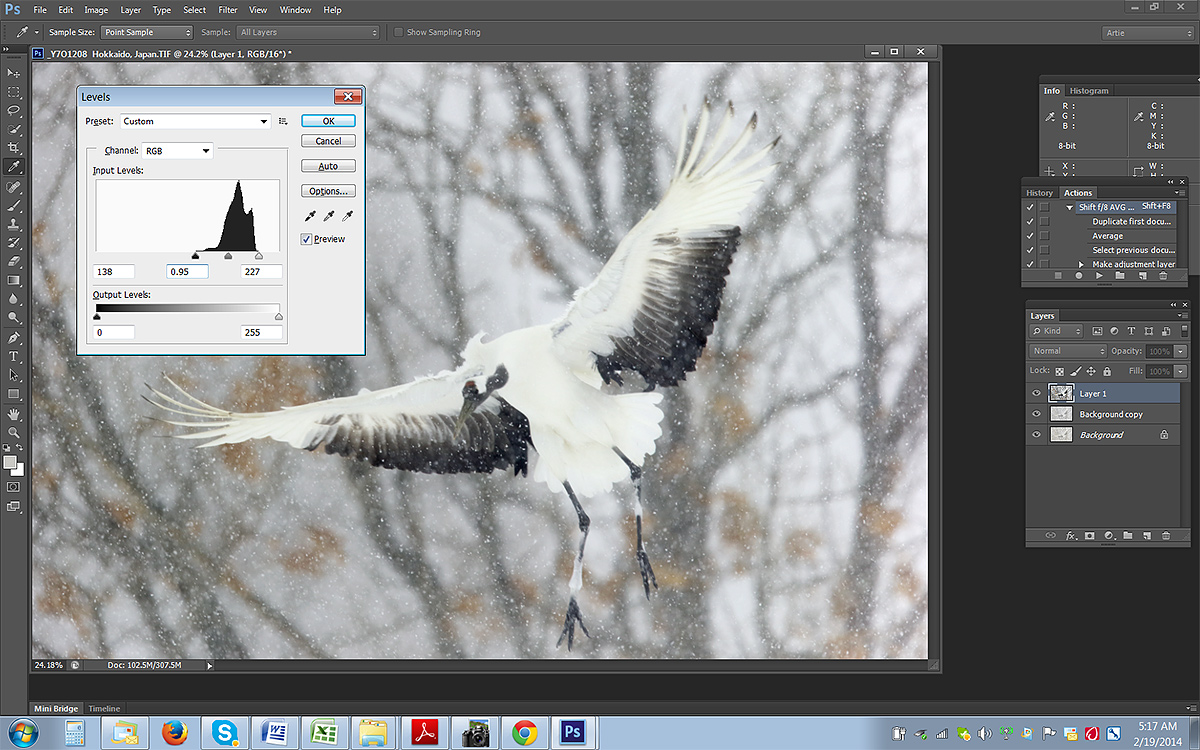Click the input levels black point slider
1200x750 pixels.
[195, 256]
